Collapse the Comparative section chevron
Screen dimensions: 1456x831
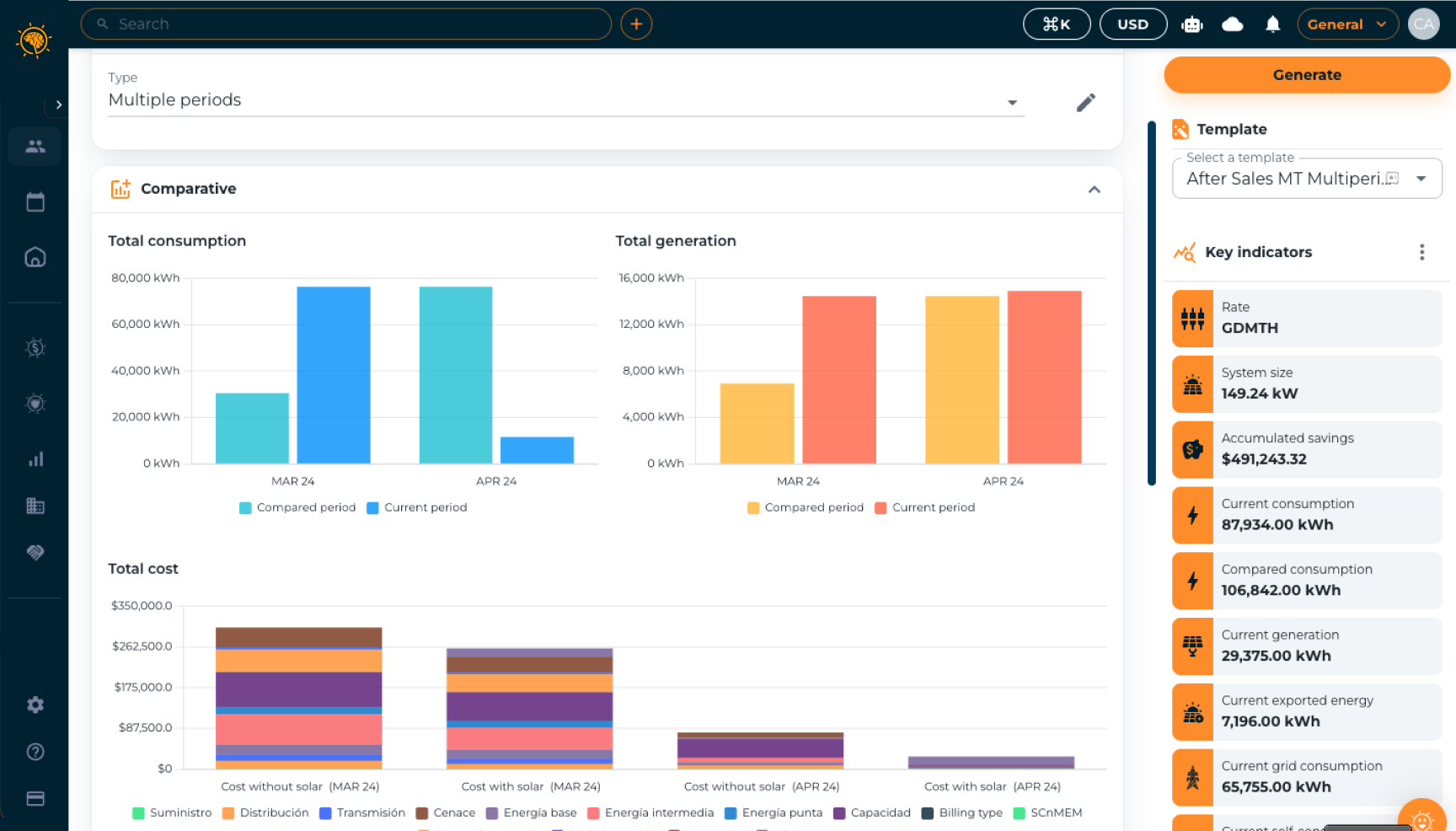click(x=1095, y=190)
